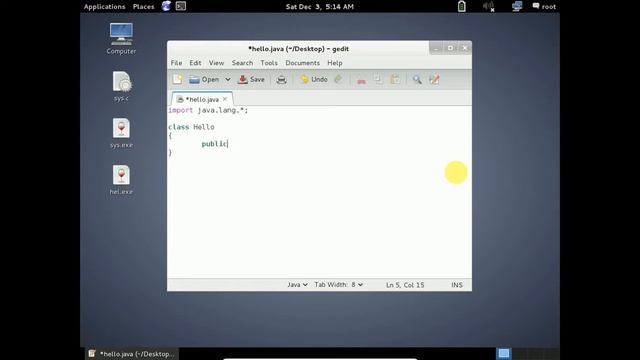Close the *hello.java tab
Viewport: 640px width, 360px height.
[x=225, y=99]
